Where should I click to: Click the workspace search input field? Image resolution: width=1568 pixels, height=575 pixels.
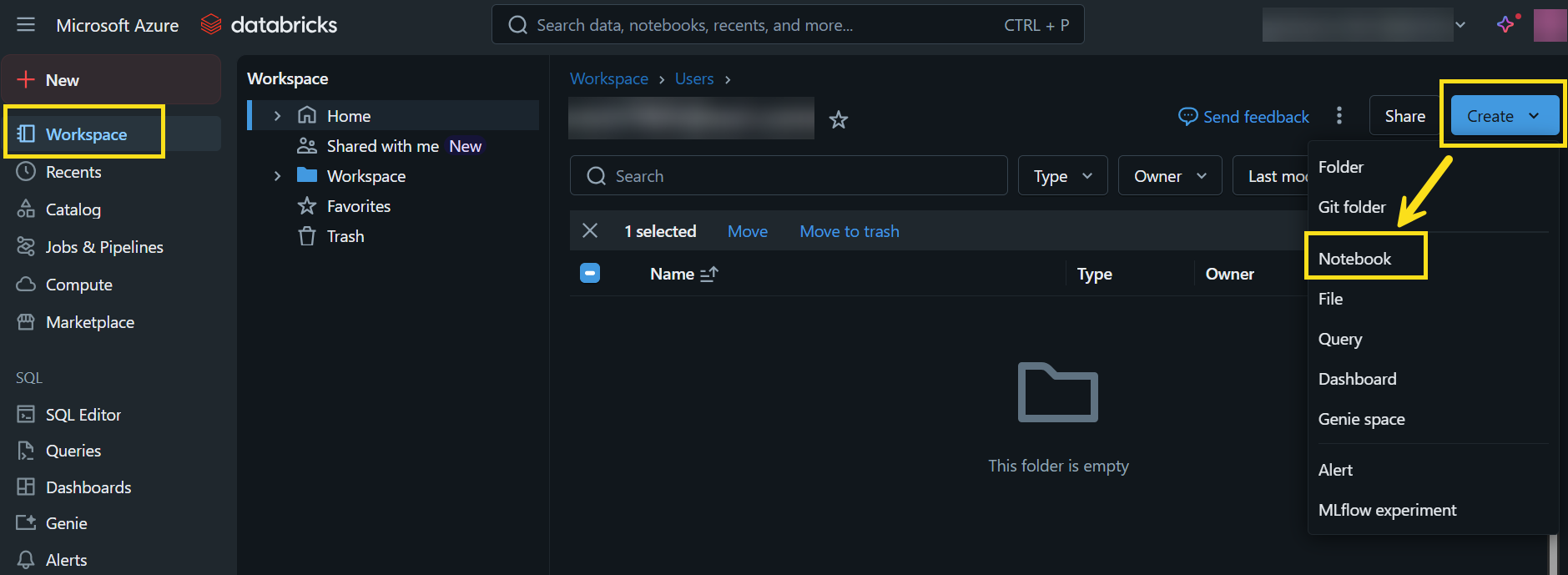789,176
